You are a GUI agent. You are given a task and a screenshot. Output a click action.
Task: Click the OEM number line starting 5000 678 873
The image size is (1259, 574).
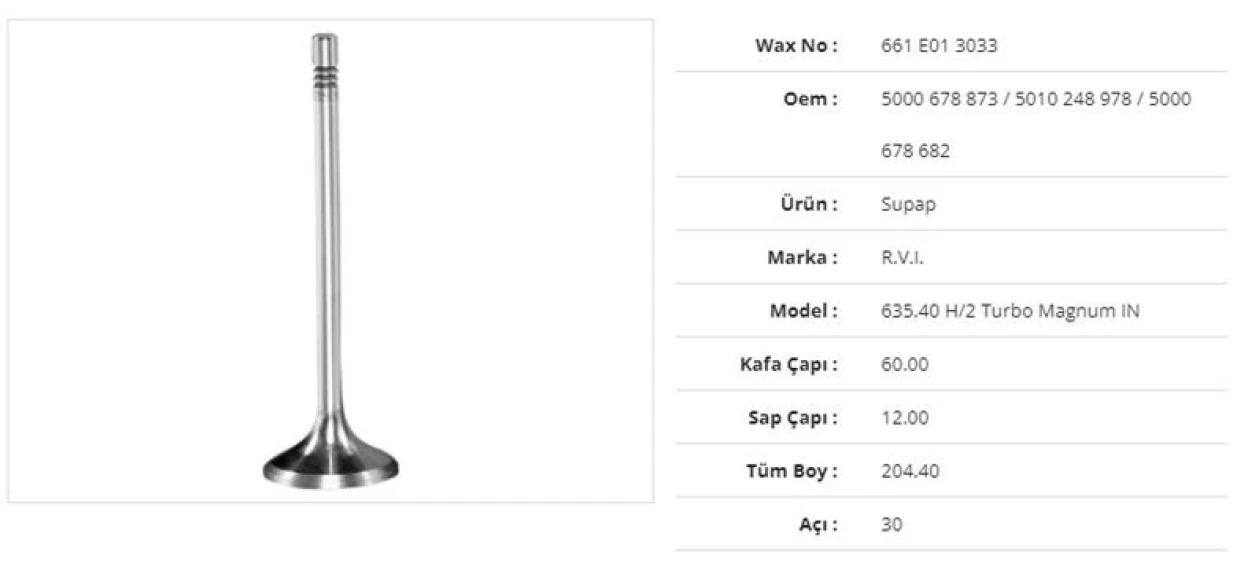(x=1036, y=99)
